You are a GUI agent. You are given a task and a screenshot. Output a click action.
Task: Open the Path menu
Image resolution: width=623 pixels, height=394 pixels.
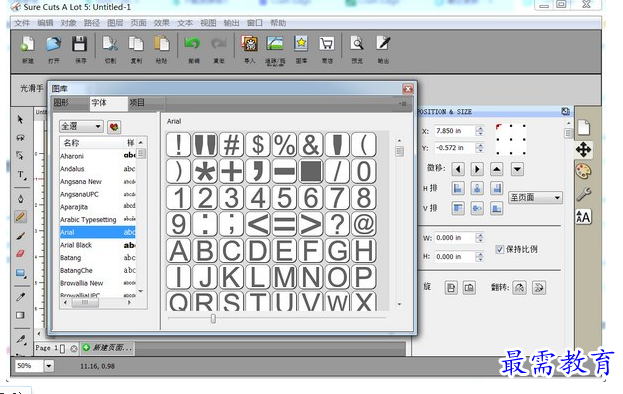pos(92,23)
